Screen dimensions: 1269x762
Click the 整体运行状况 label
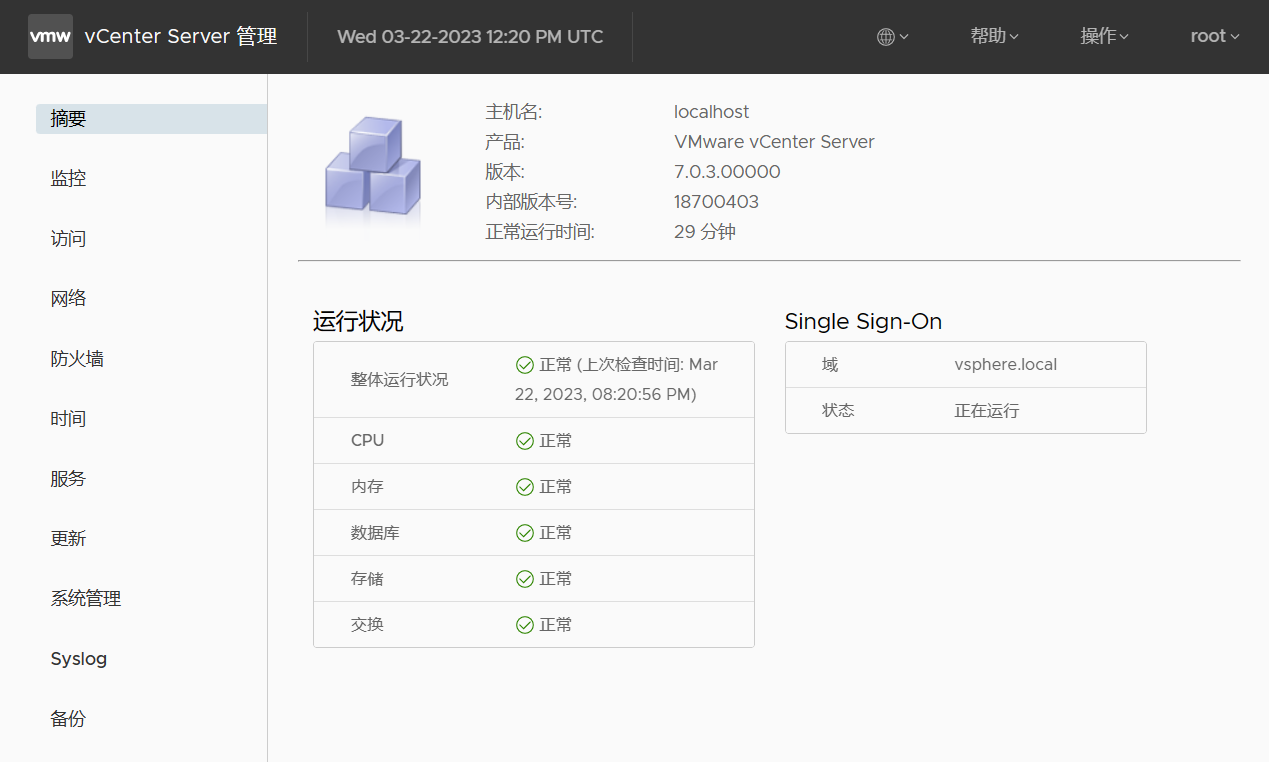[400, 380]
